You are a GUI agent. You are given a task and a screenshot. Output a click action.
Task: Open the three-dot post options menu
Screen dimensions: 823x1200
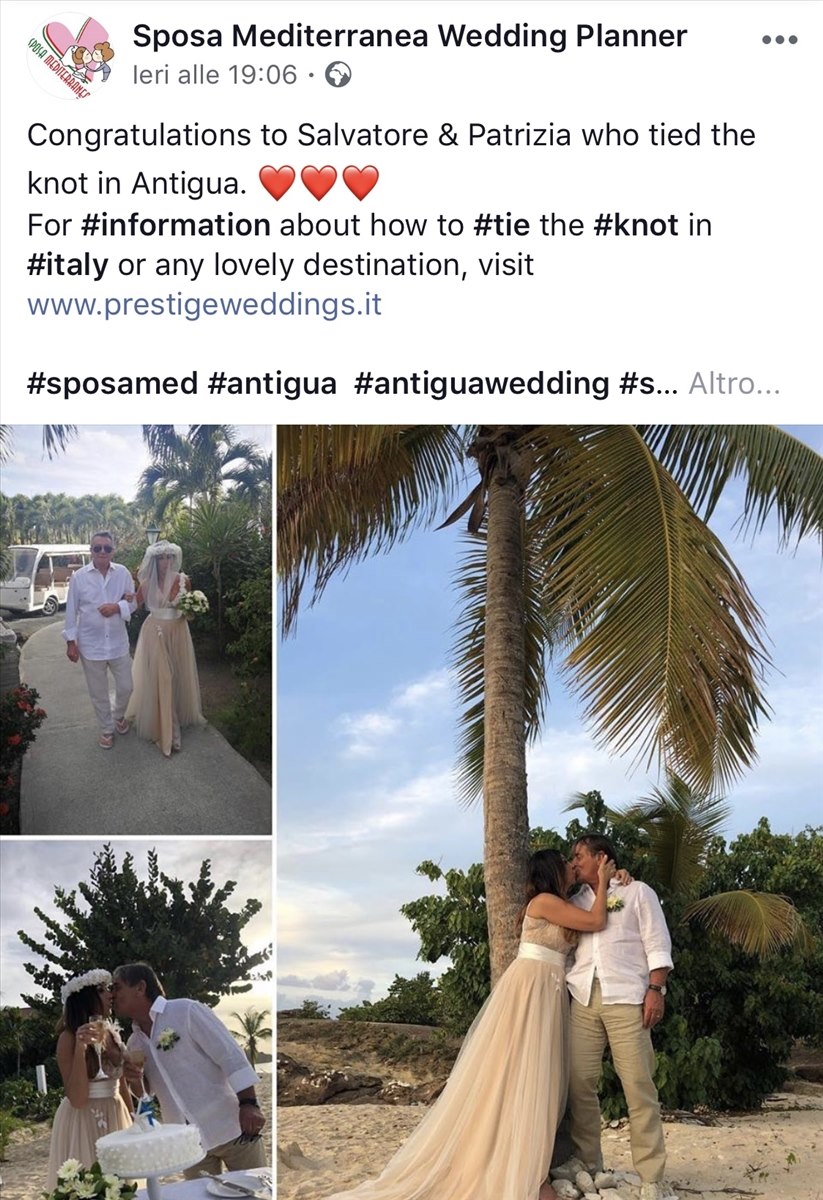(x=779, y=39)
